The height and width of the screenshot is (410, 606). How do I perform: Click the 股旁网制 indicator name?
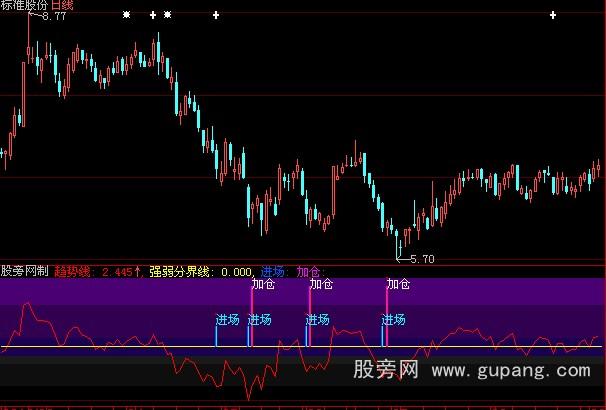(24, 271)
